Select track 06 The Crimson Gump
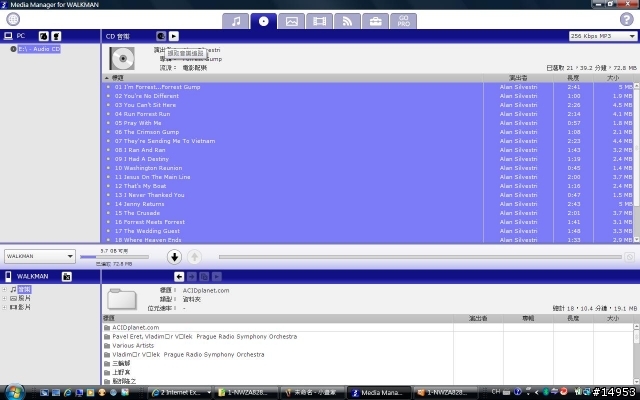640x400 pixels. (368, 132)
